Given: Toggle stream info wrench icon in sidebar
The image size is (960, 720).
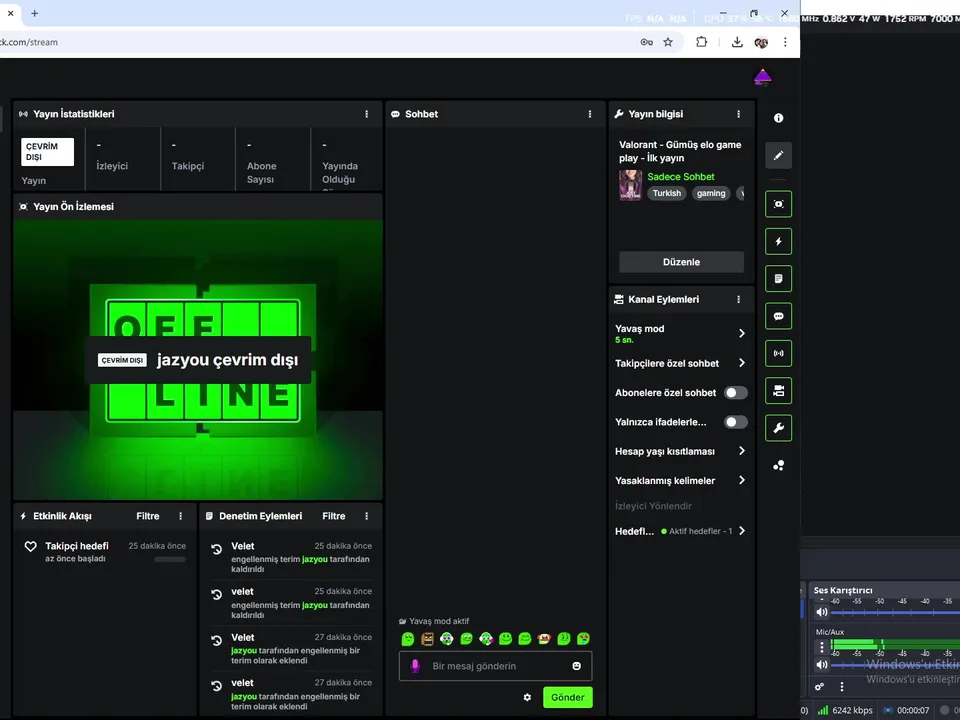Looking at the screenshot, I should pos(778,428).
